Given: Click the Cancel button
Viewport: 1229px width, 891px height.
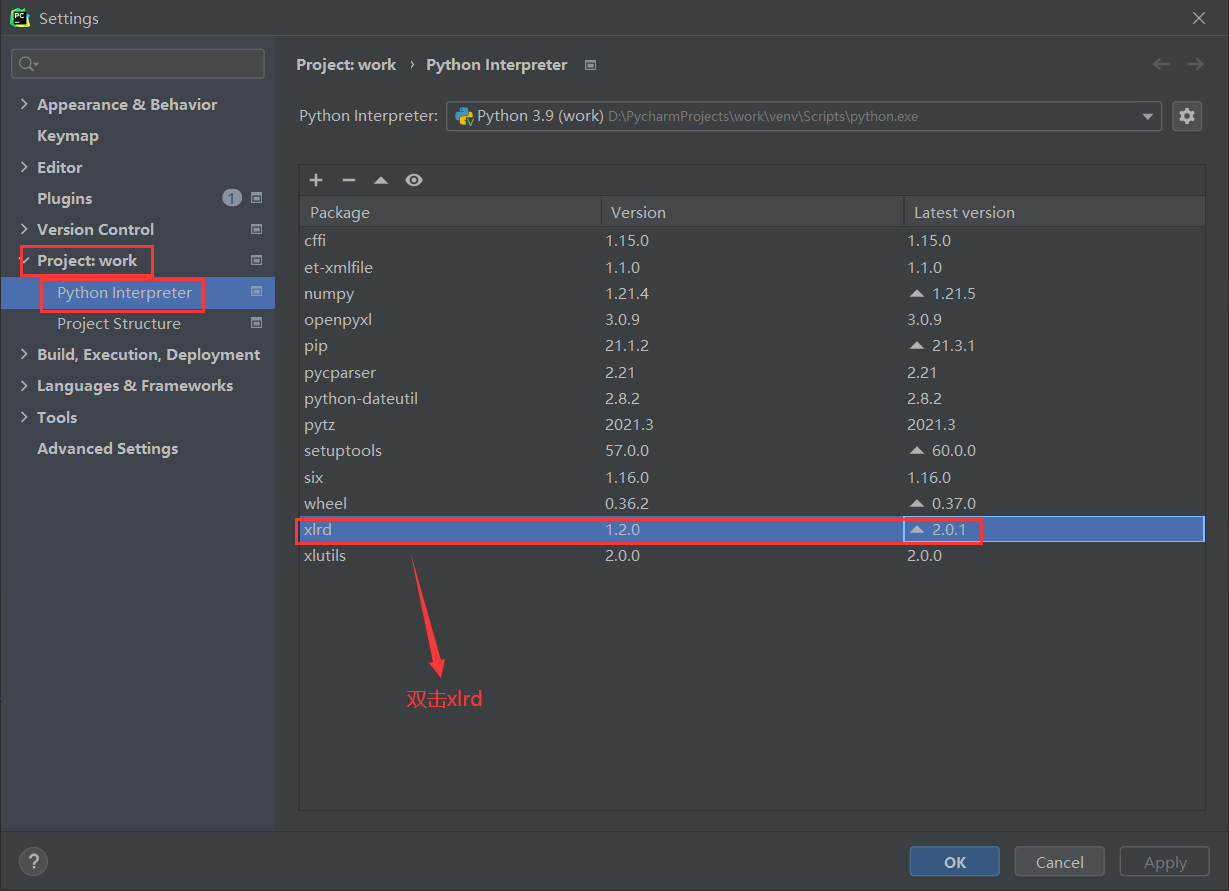Looking at the screenshot, I should (x=1060, y=862).
